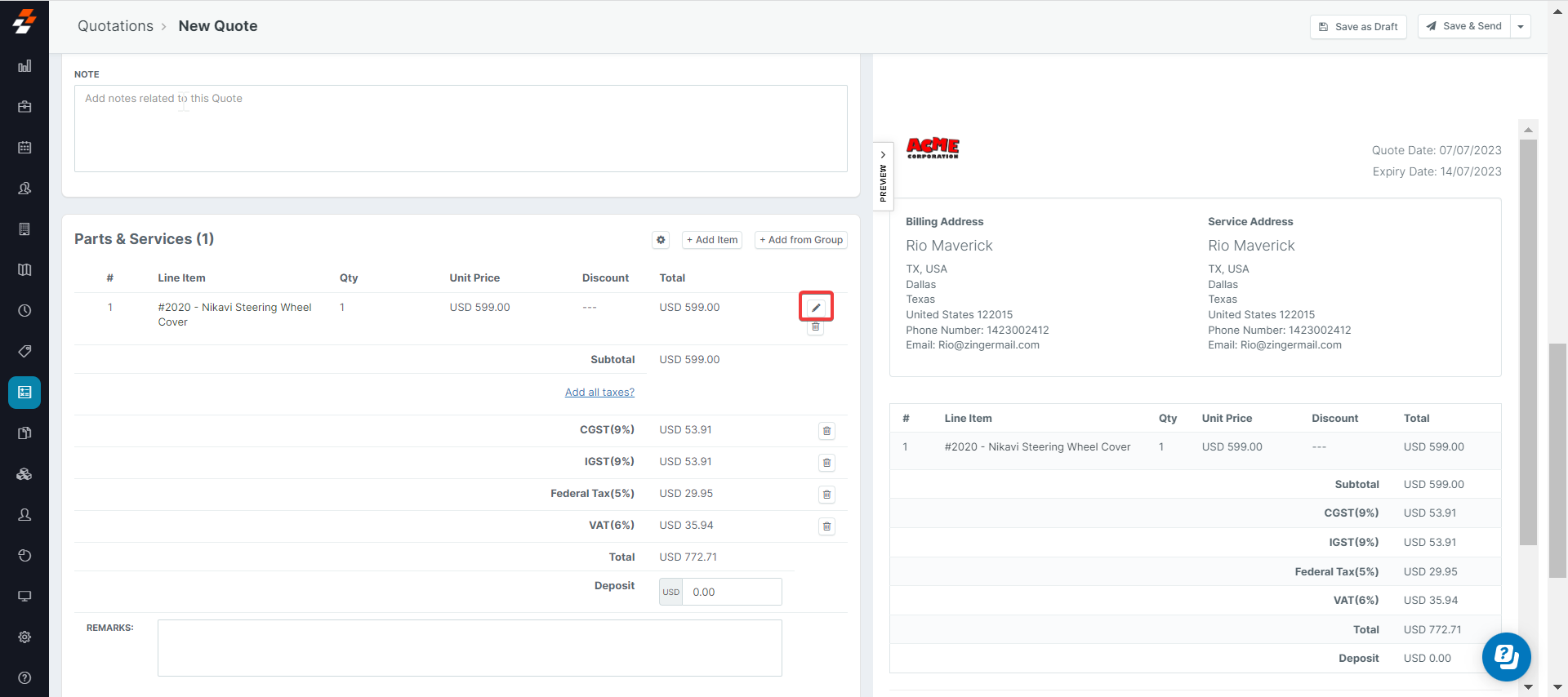Click the Add Item button

click(711, 240)
